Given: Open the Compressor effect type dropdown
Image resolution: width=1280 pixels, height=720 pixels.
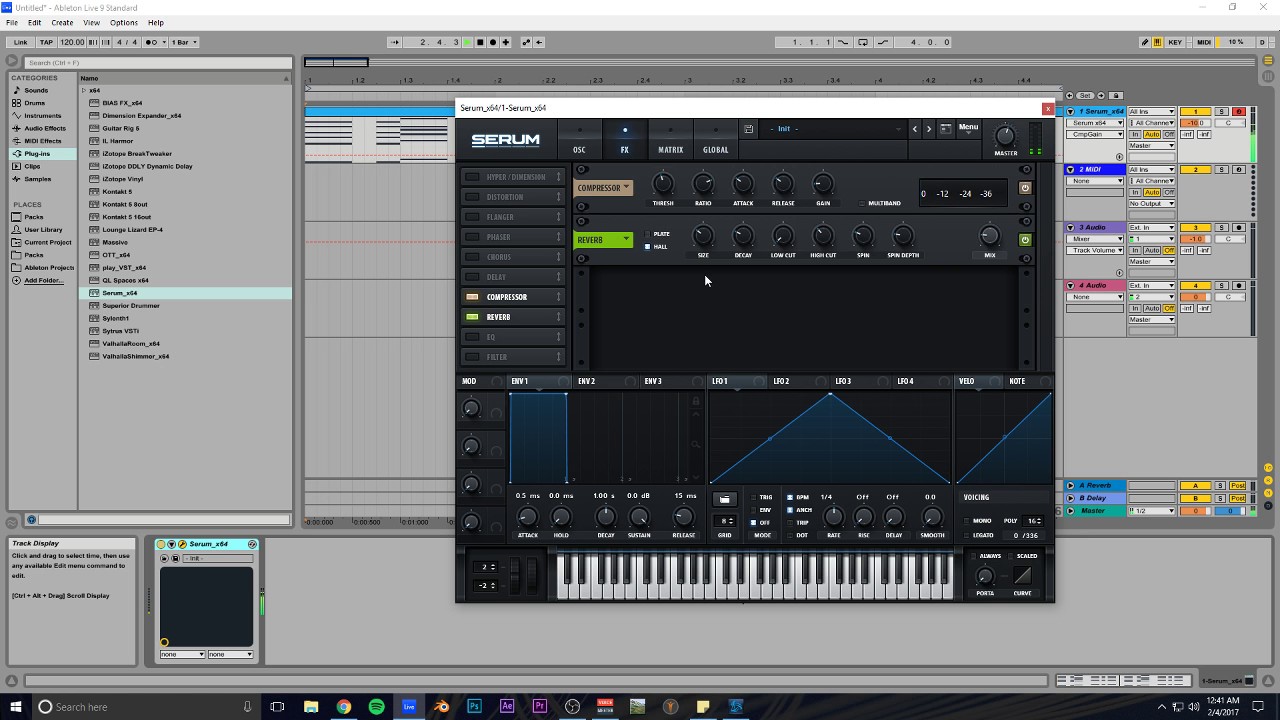Looking at the screenshot, I should 603,188.
